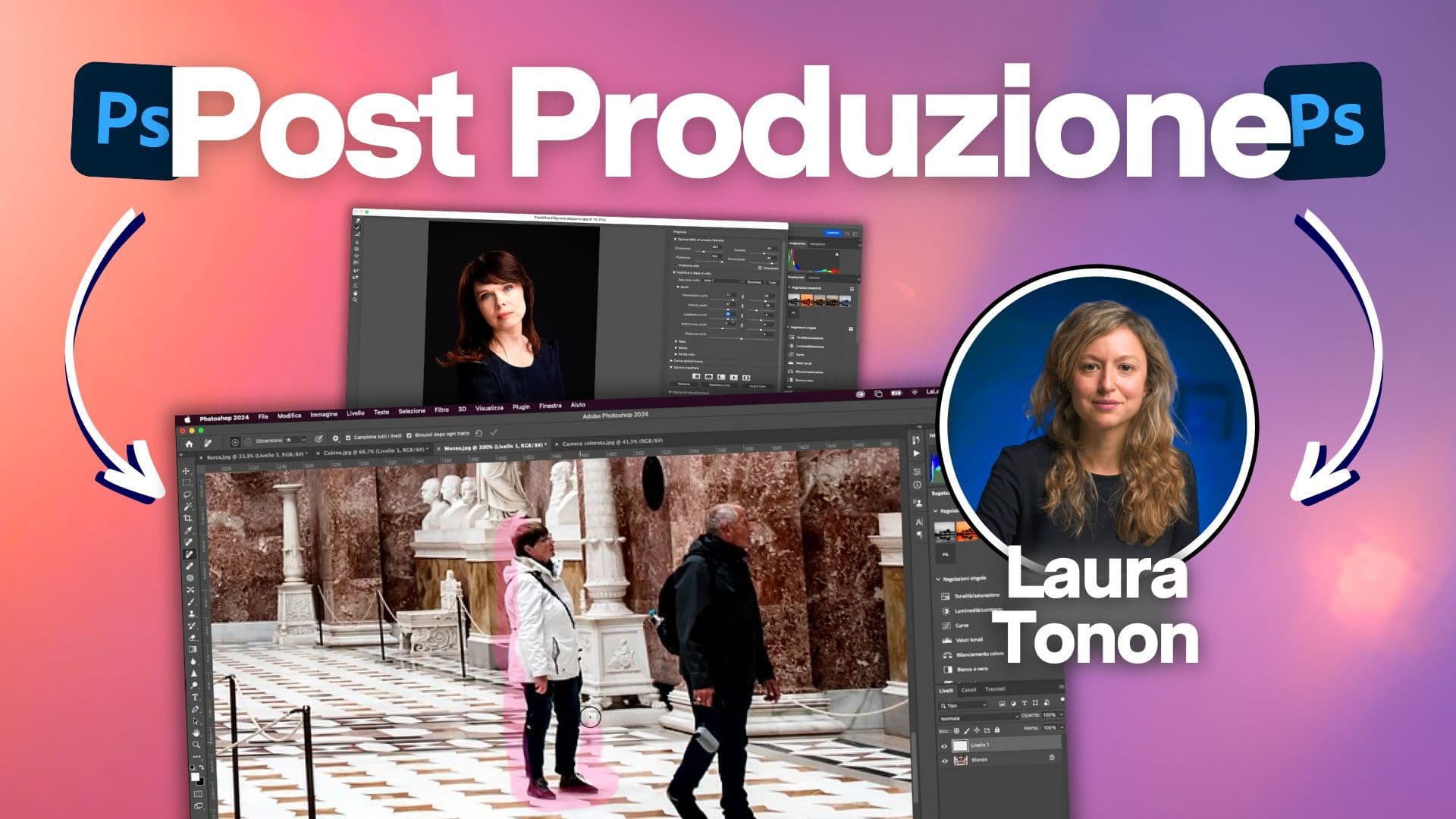
Task: Select the Eraser tool
Action: coord(192,638)
